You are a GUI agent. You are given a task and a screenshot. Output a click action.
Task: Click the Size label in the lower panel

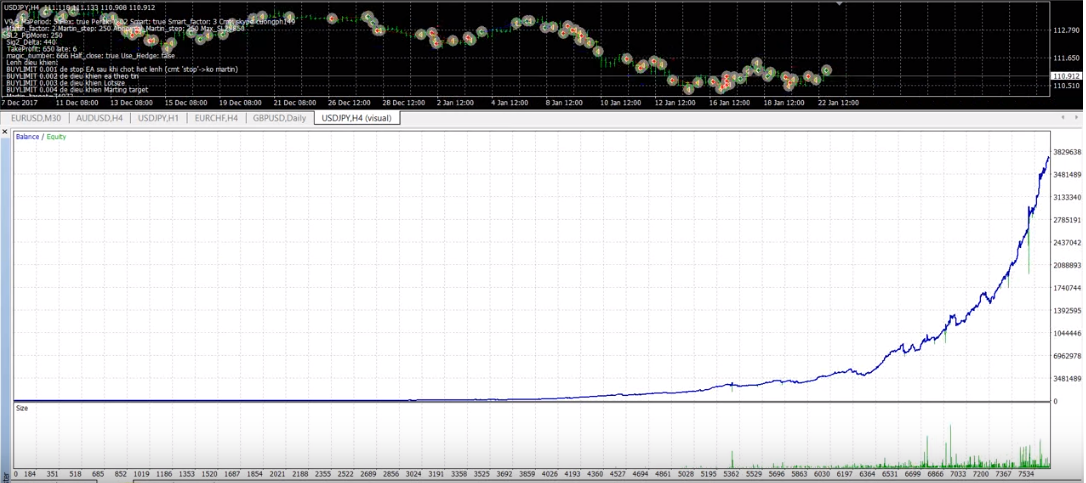[21, 408]
